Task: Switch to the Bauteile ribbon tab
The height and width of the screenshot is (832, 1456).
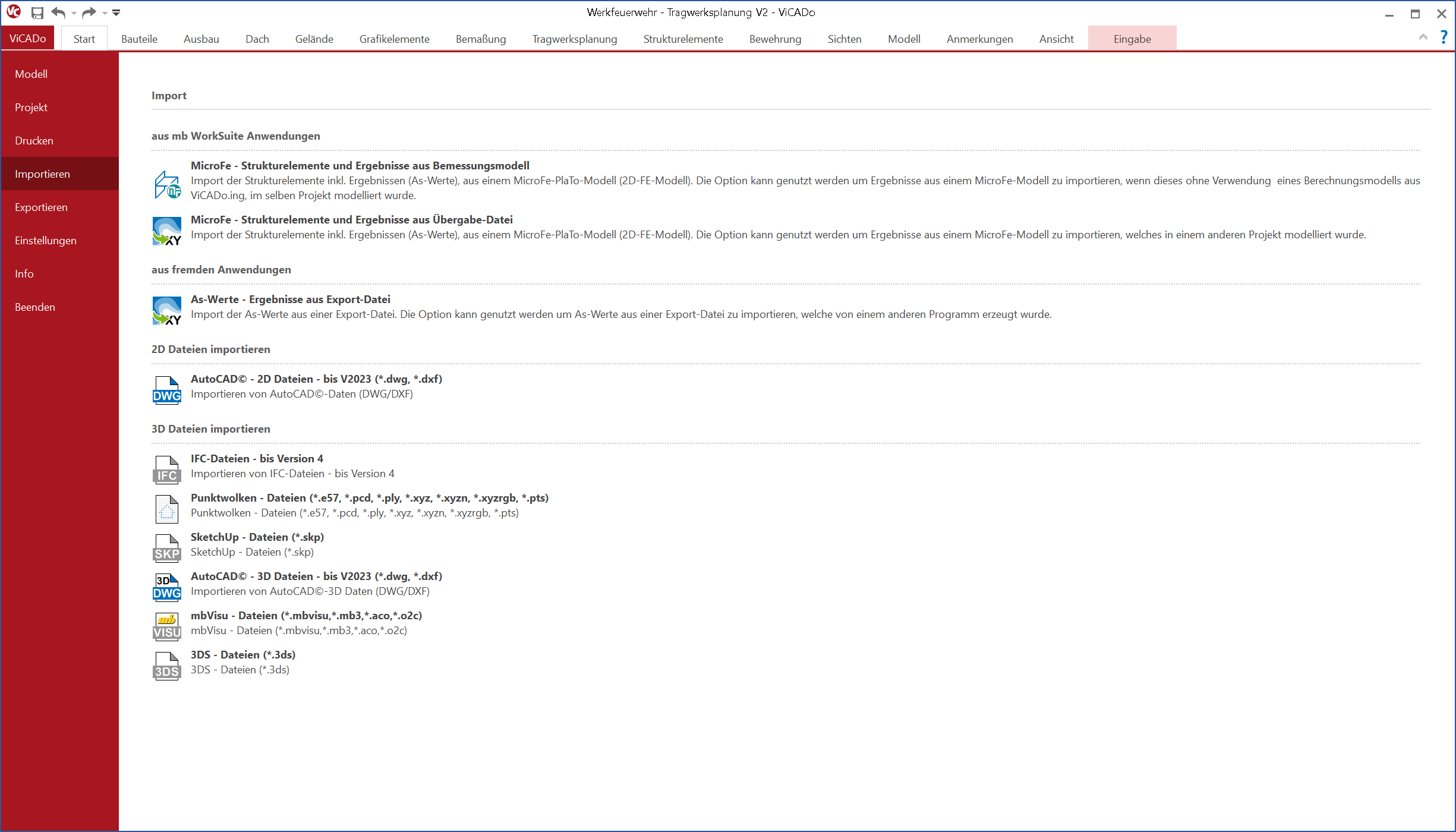Action: [x=139, y=39]
